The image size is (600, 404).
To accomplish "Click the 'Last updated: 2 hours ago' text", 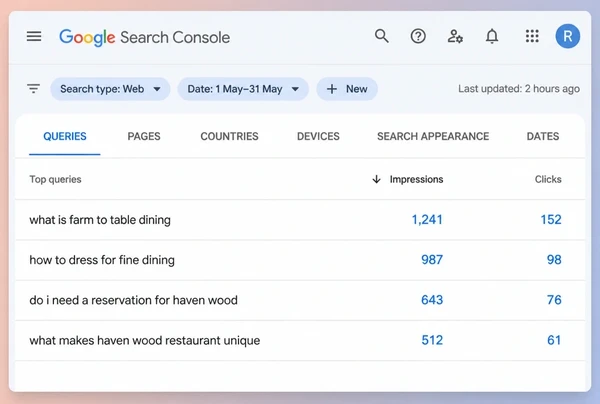I will point(519,89).
